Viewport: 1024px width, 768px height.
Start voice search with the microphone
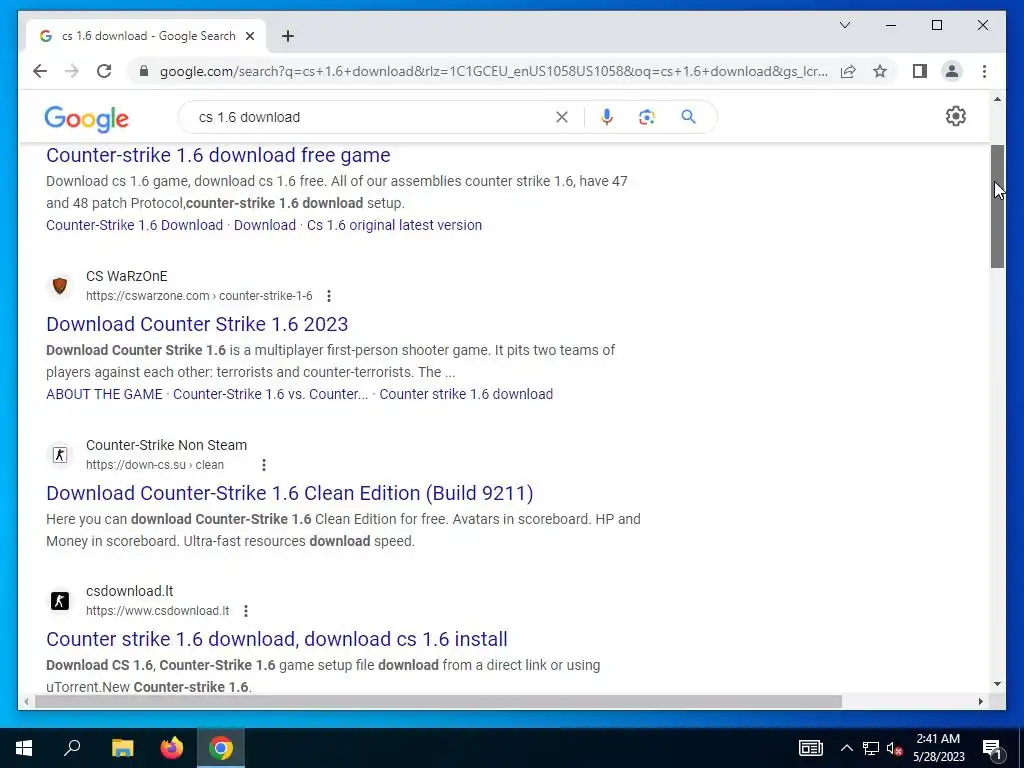[607, 117]
